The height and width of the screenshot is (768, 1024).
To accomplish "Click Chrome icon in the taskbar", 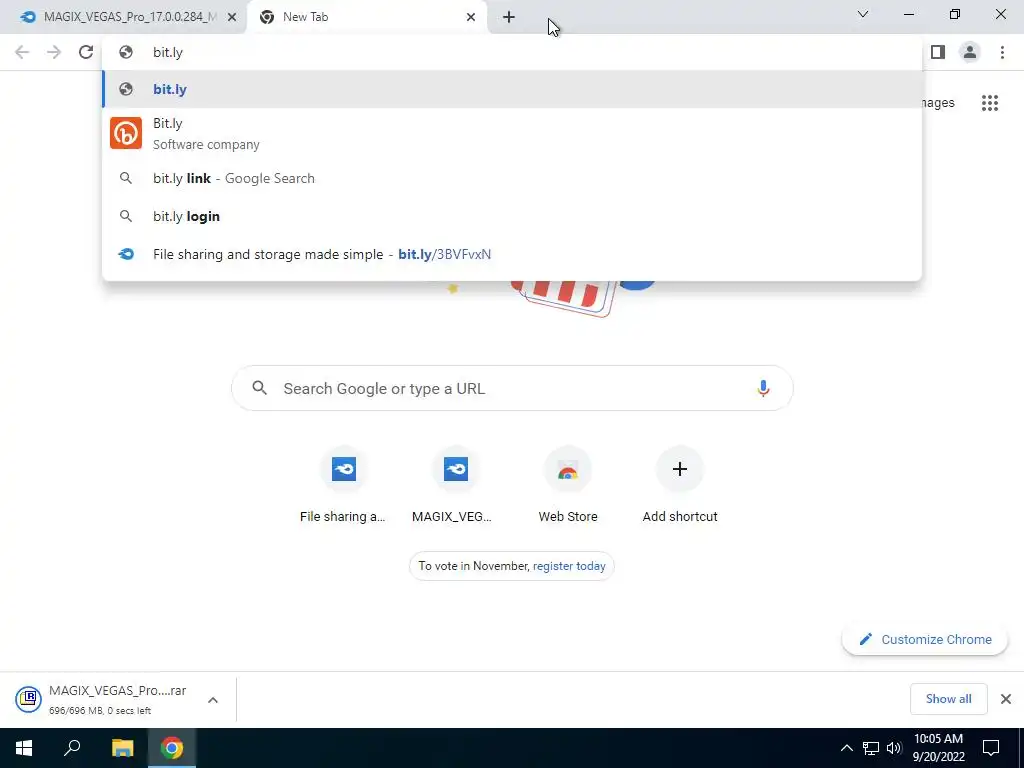I will tap(172, 748).
